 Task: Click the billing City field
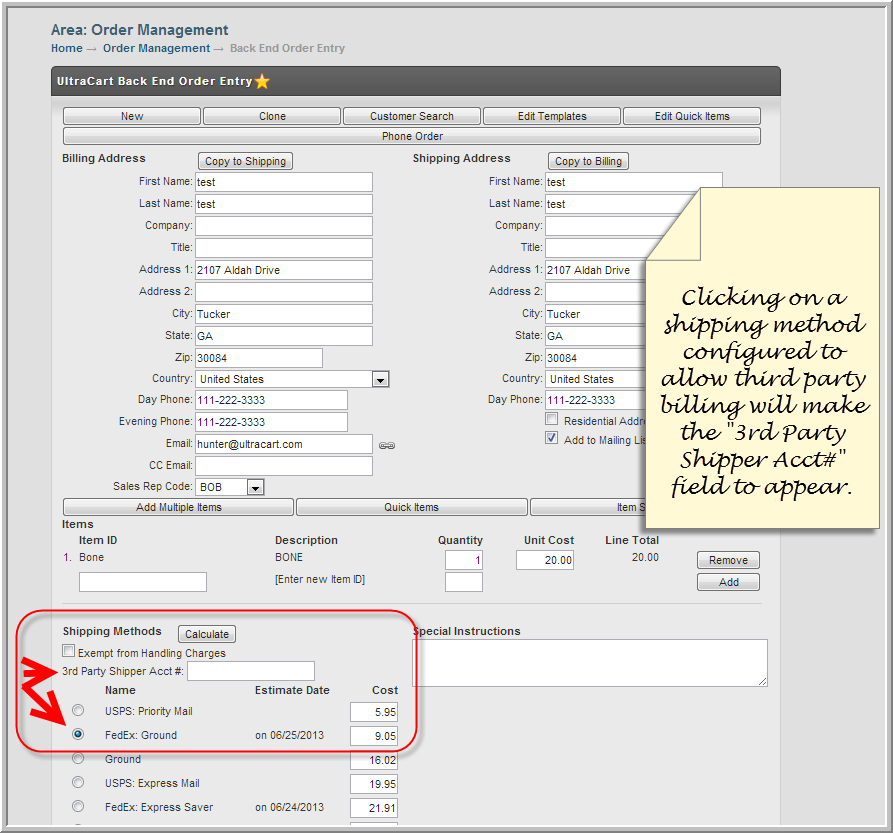284,314
